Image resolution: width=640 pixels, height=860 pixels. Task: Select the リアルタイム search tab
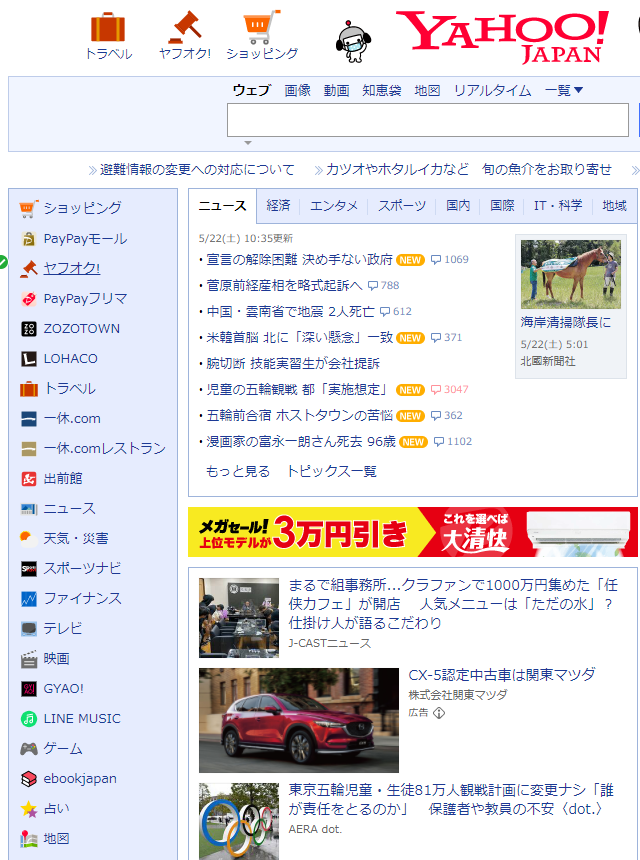coord(492,90)
